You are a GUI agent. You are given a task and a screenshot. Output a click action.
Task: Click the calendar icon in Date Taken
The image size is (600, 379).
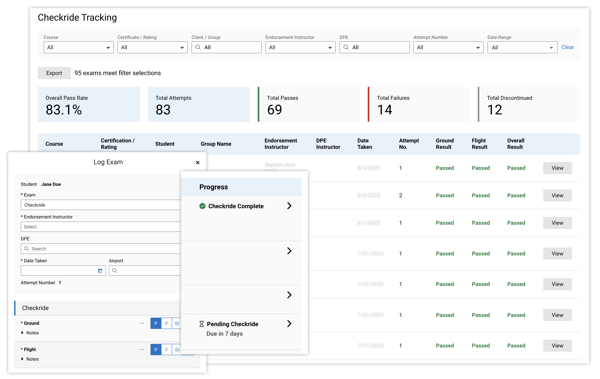click(x=100, y=271)
